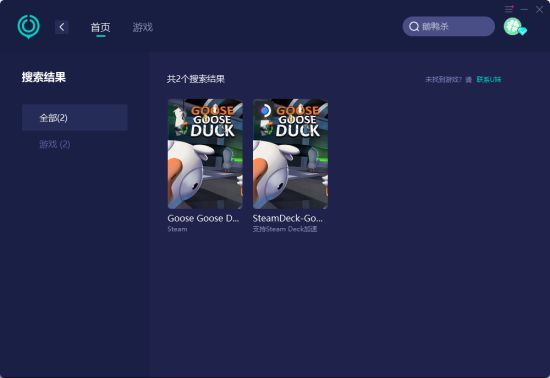This screenshot has height=378, width=550.
Task: Click the SteamDeck-Go... title text
Action: click(288, 218)
